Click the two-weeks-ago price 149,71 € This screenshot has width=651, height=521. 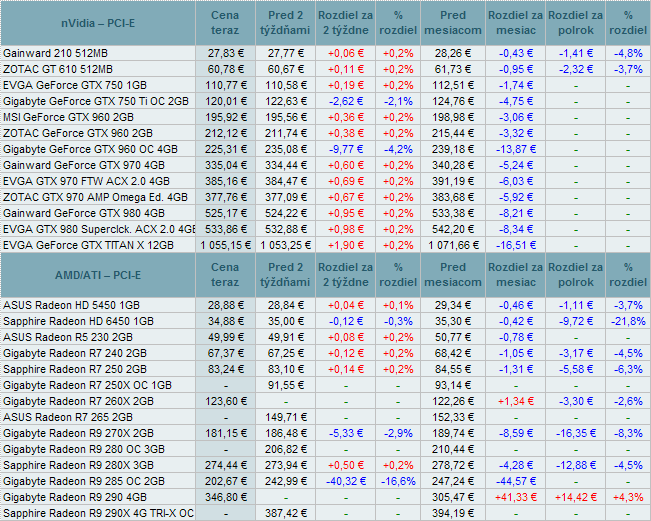pos(286,417)
